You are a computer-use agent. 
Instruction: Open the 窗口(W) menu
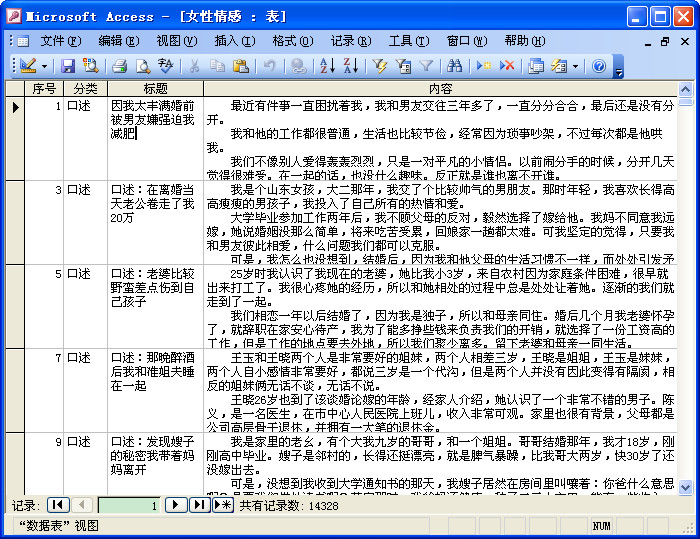coord(467,41)
